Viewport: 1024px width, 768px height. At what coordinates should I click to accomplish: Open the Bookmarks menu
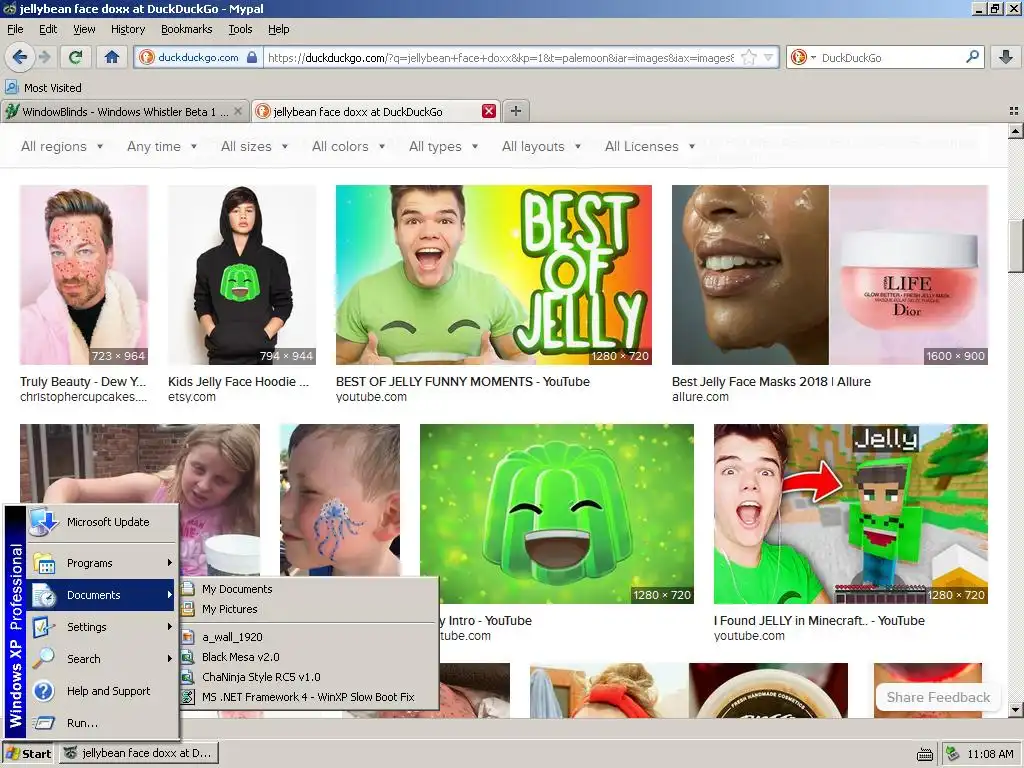187,29
